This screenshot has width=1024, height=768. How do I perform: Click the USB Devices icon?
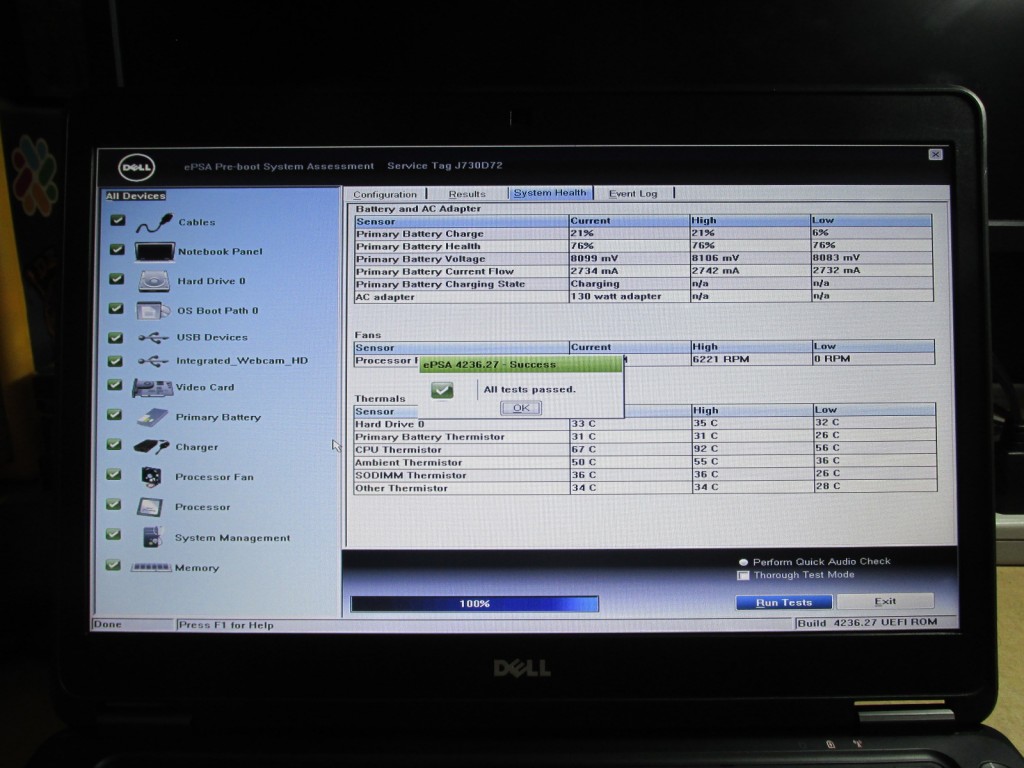pyautogui.click(x=153, y=338)
